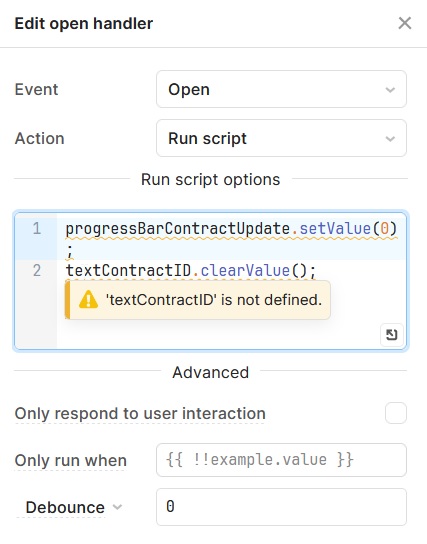Viewport: 427px width, 544px height.
Task: Click the chevron next to Debounce
Action: [x=117, y=507]
